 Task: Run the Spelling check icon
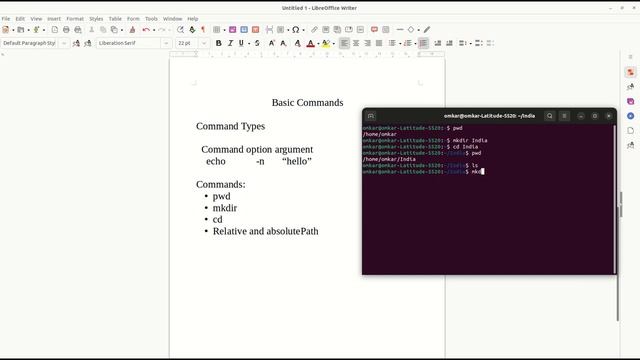[x=192, y=30]
